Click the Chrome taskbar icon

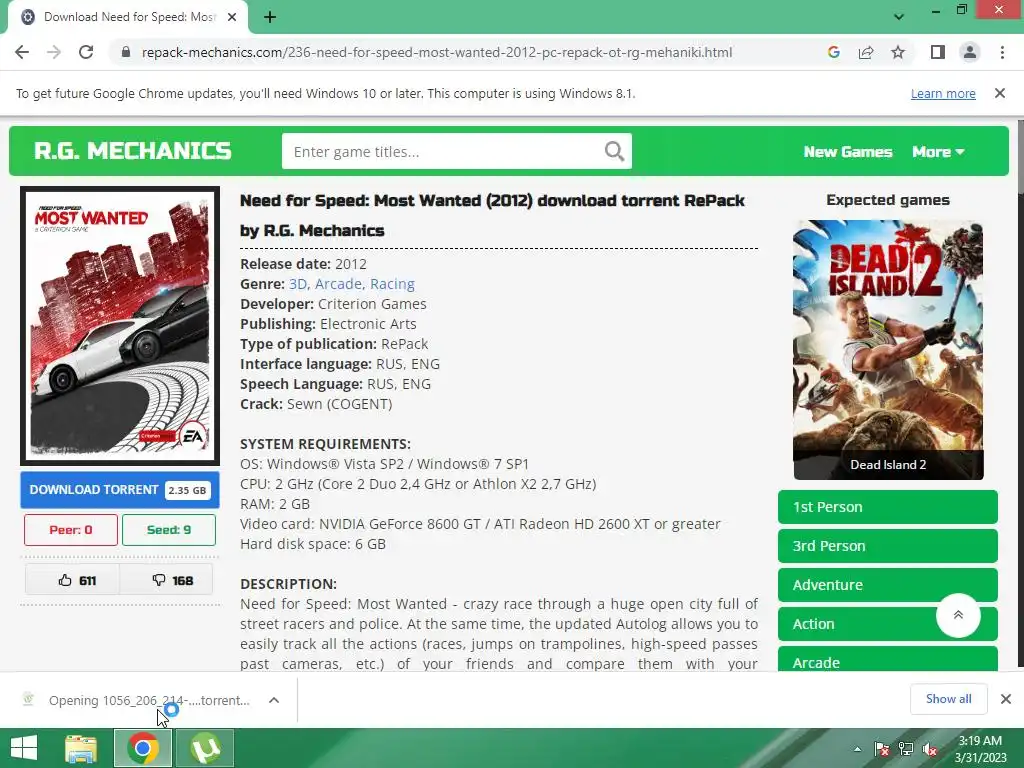coord(143,748)
